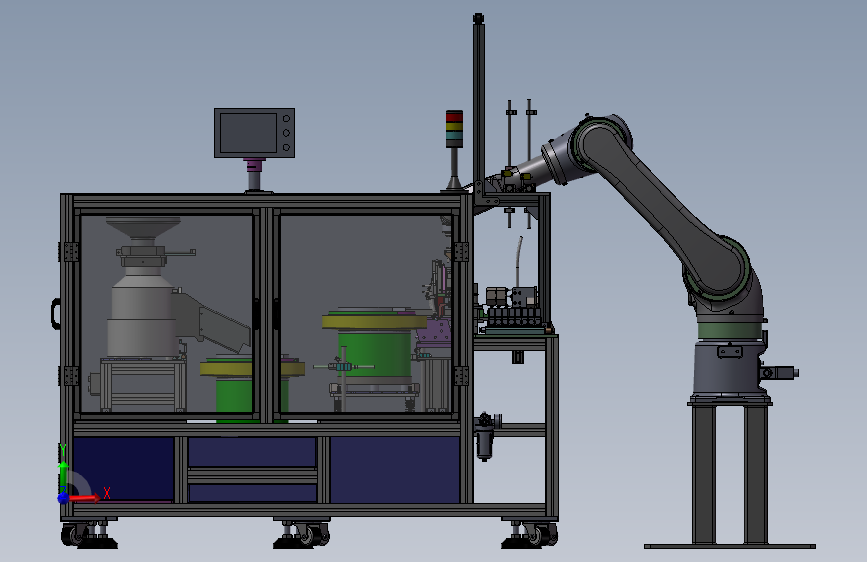Viewport: 867px width, 562px height.
Task: Select the red-yellow-green signal tower light
Action: point(454,129)
